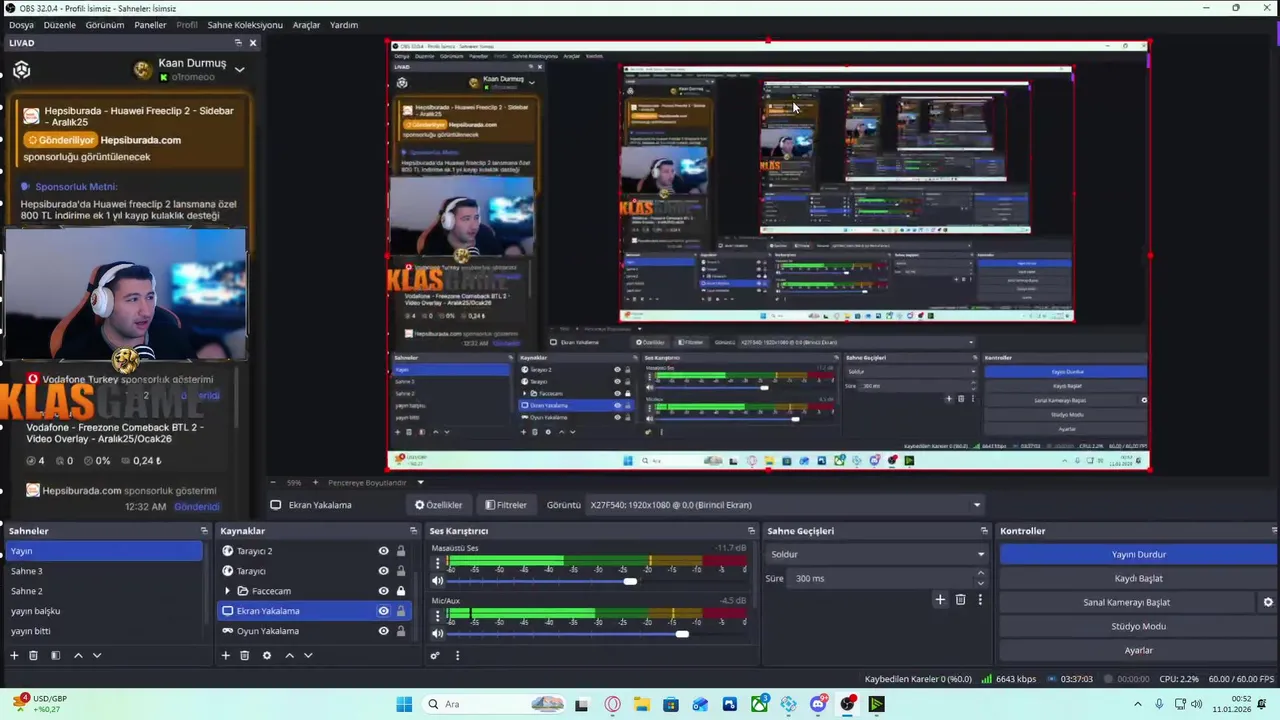Click the LIVAD logo icon
Viewport: 1280px width, 720px height.
22,70
